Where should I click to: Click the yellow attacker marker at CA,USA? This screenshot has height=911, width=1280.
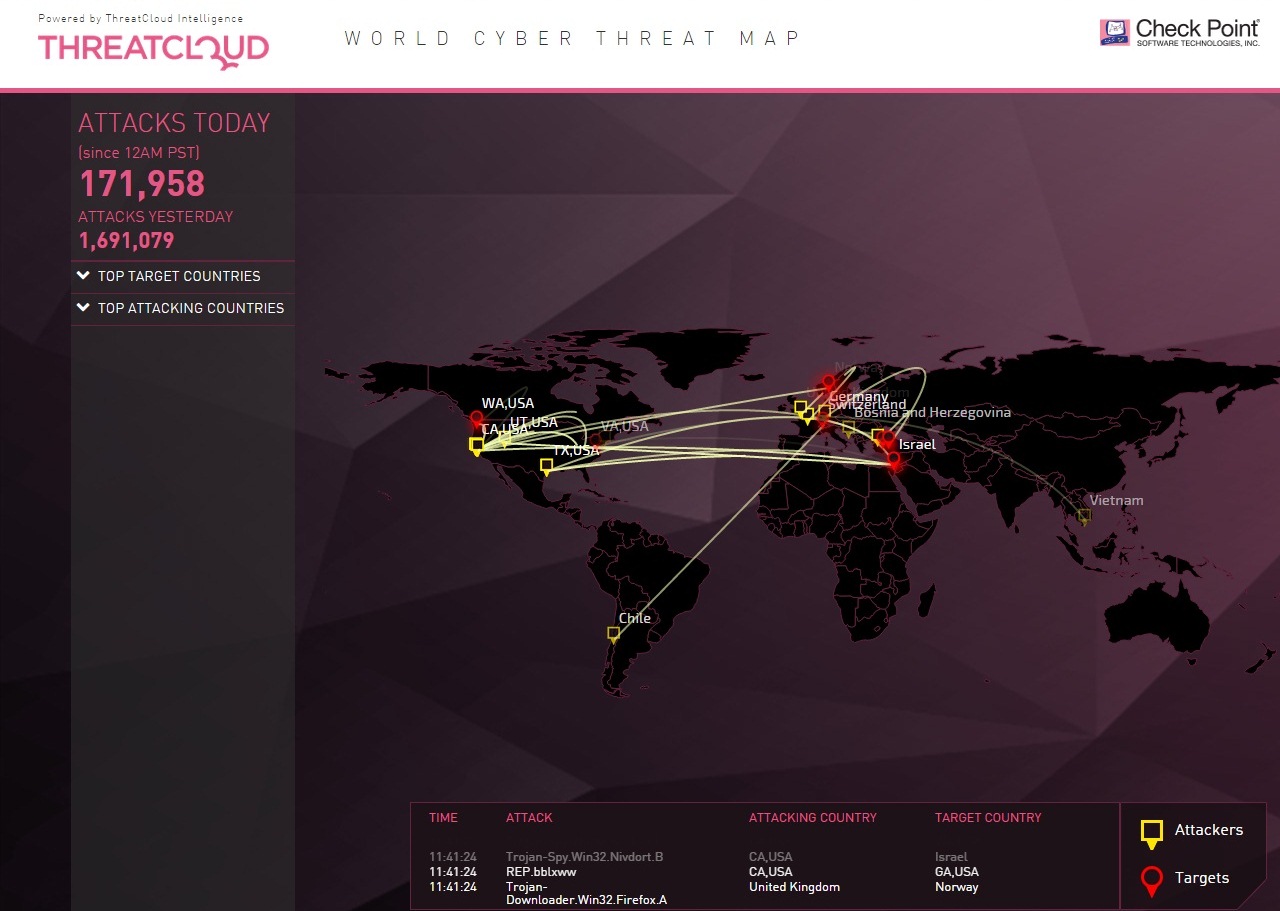tap(476, 446)
